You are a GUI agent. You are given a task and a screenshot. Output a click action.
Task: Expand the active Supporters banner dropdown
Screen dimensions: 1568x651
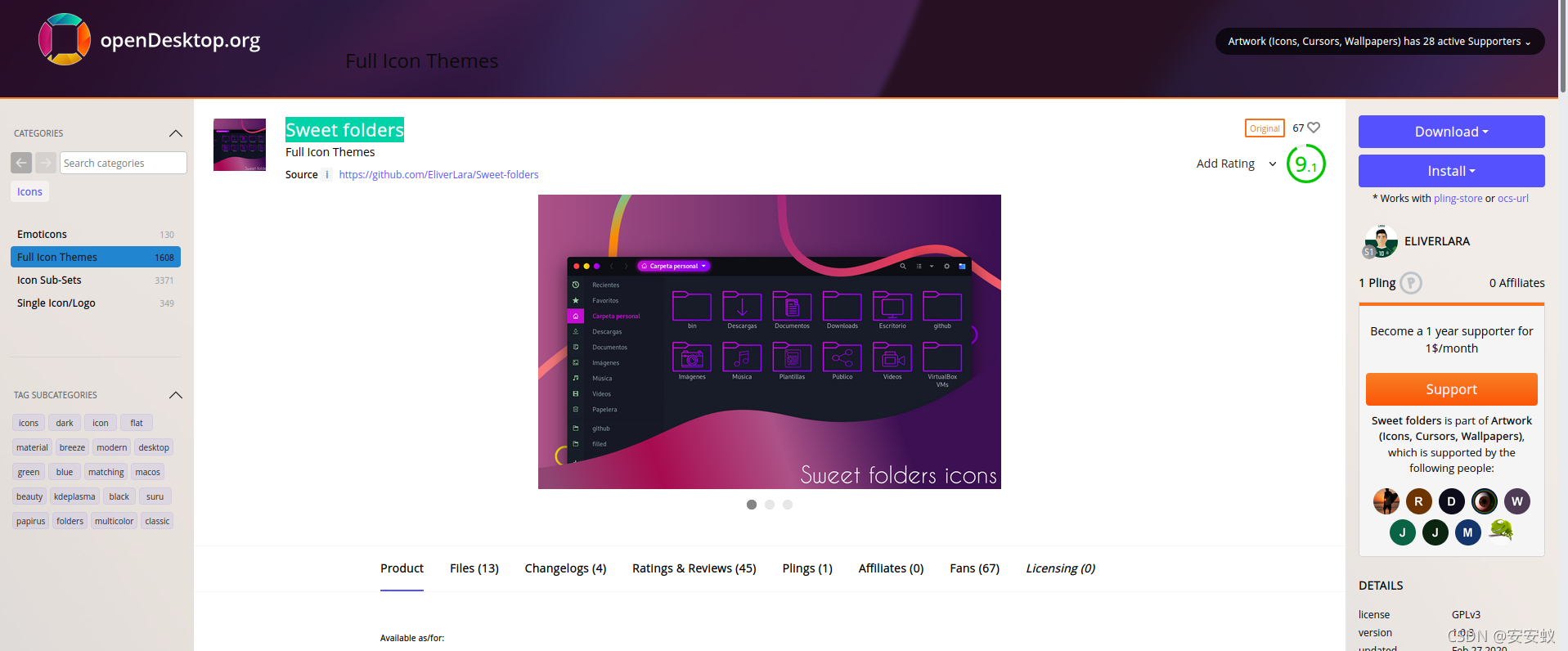point(1380,41)
